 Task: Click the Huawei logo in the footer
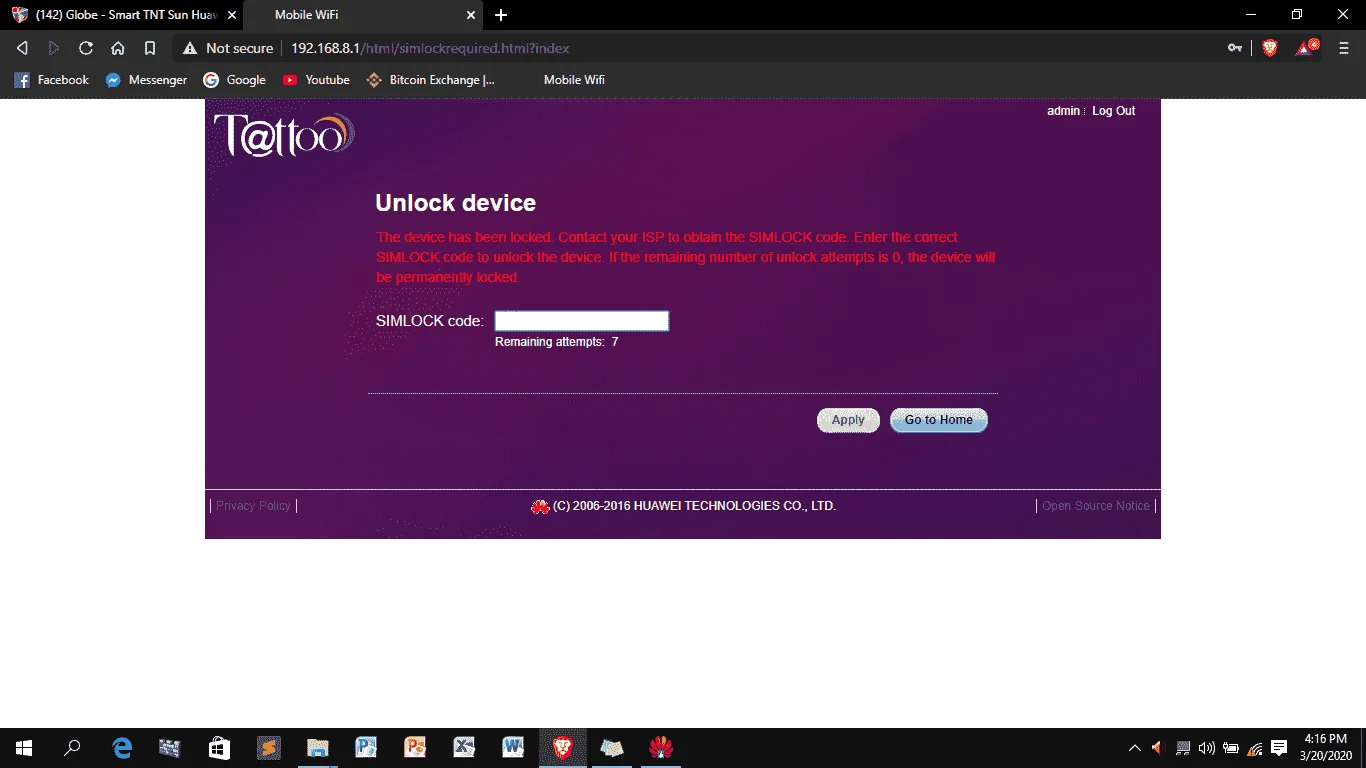(x=540, y=506)
